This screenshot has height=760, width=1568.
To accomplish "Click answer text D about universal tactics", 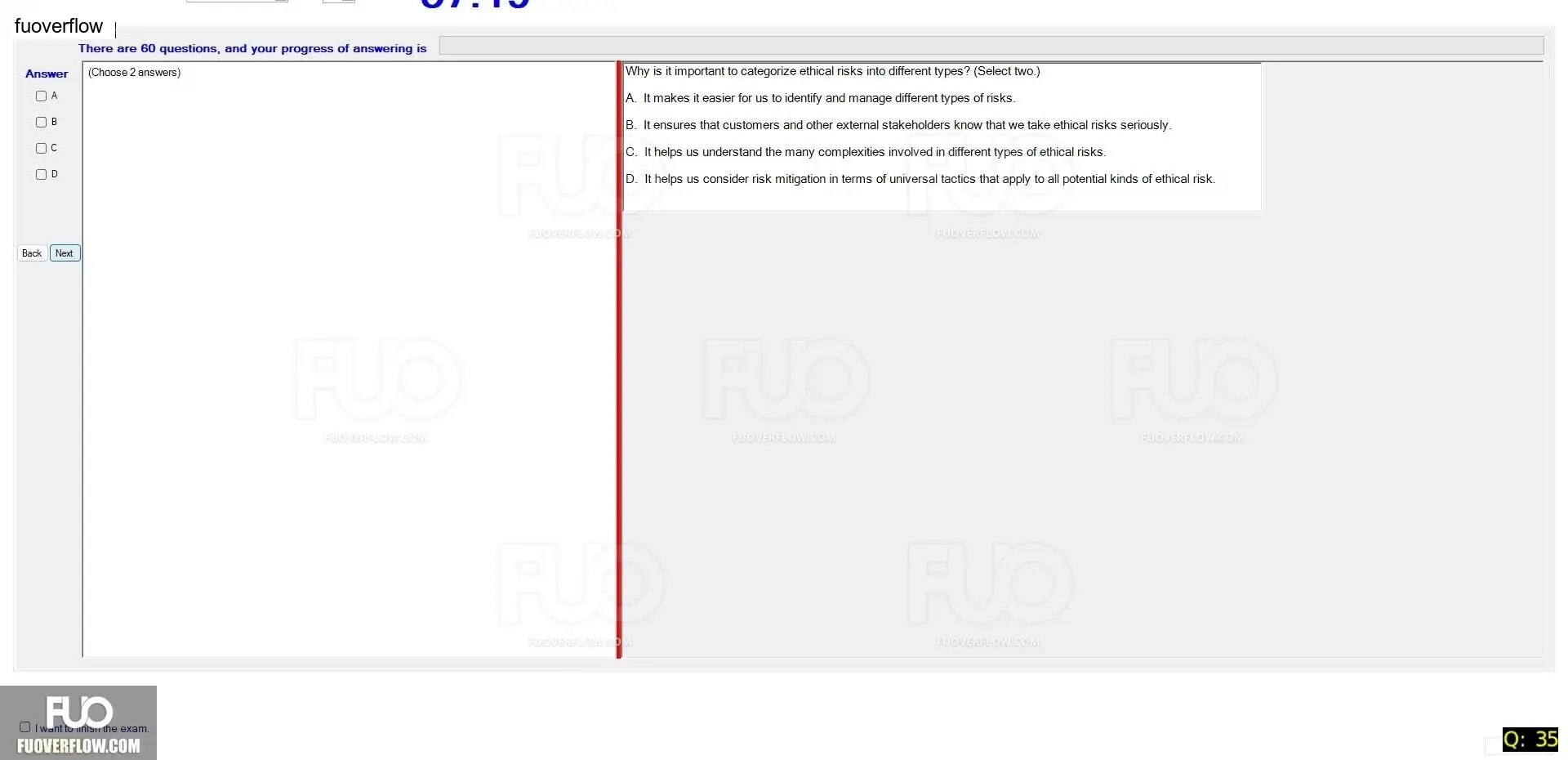I will pos(920,179).
